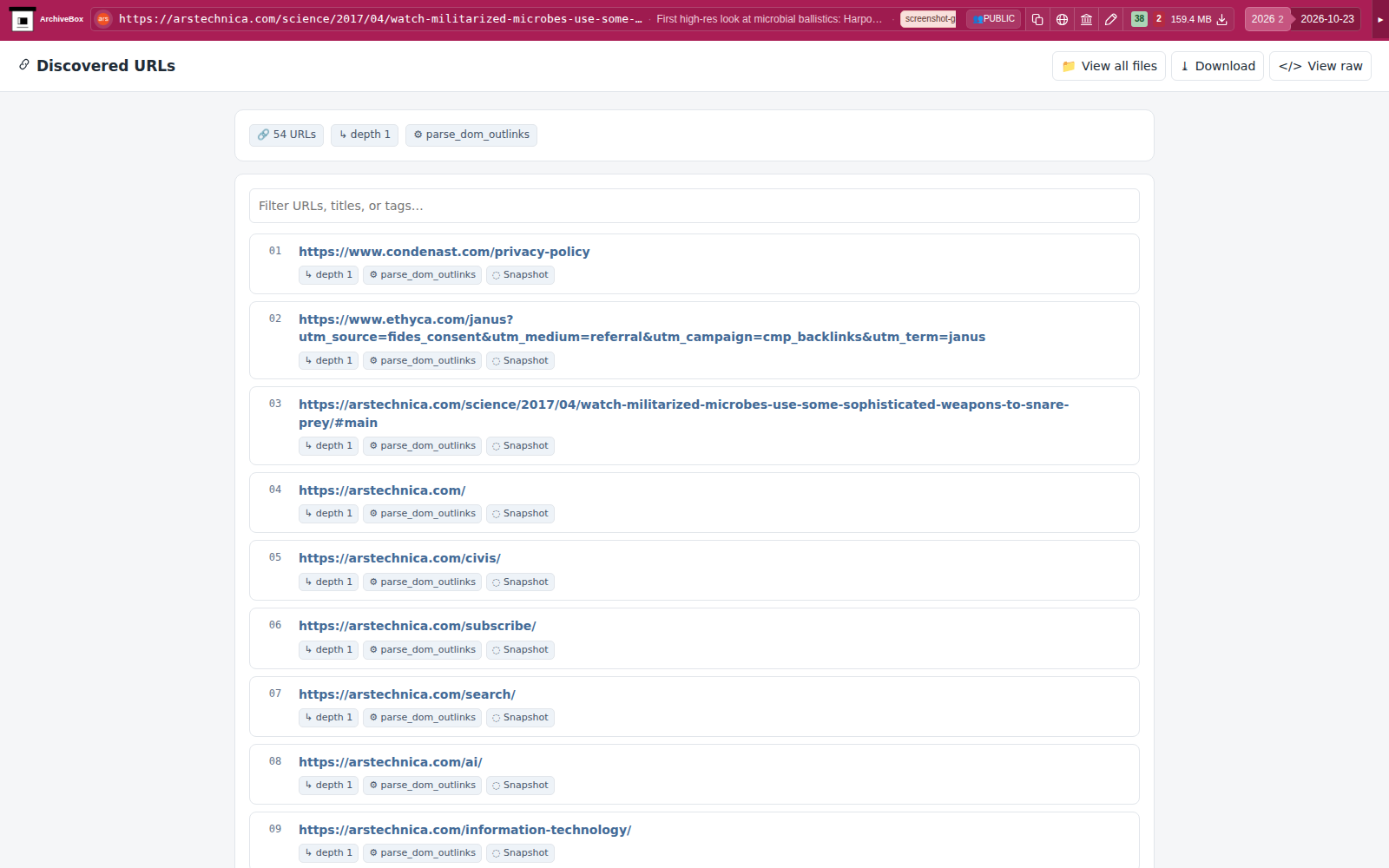Viewport: 1389px width, 868px height.
Task: Expand the header with the right arrow toggle
Action: click(x=1380, y=19)
